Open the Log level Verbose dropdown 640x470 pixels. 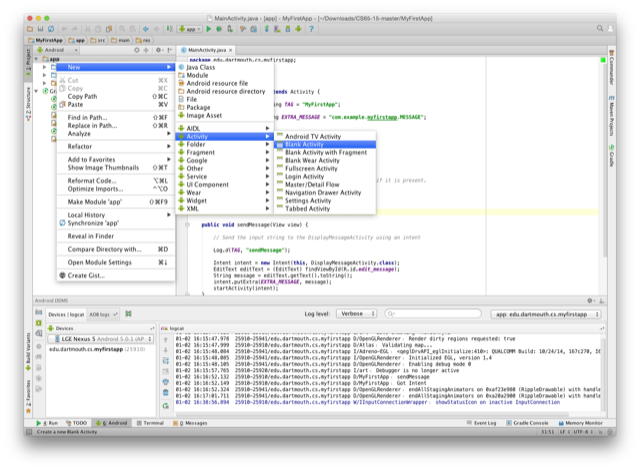pyautogui.click(x=356, y=314)
